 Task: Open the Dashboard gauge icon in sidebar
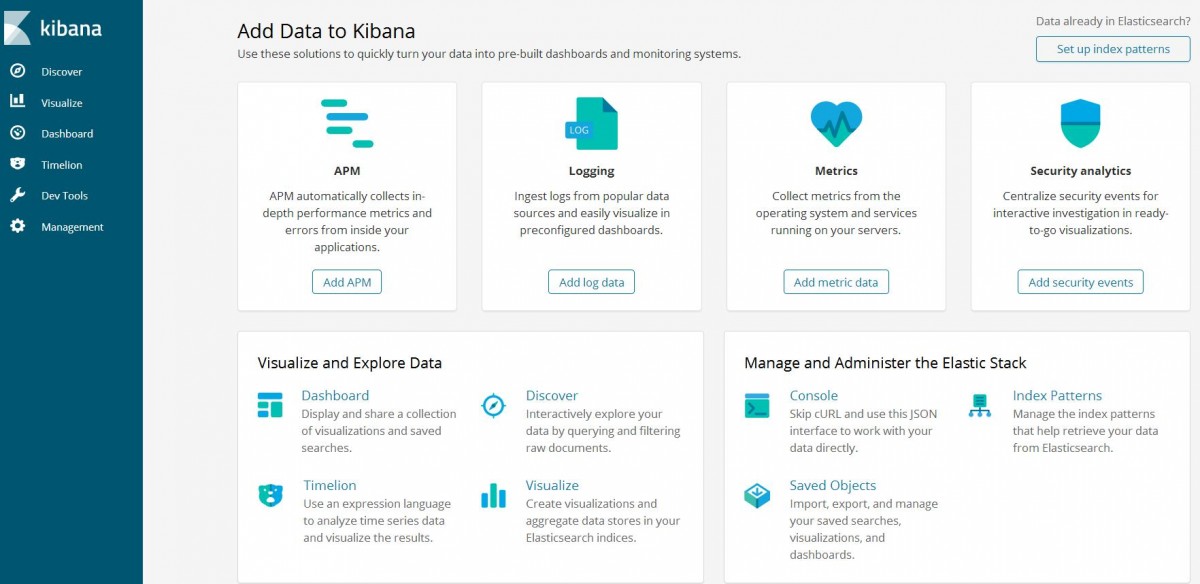pyautogui.click(x=17, y=133)
